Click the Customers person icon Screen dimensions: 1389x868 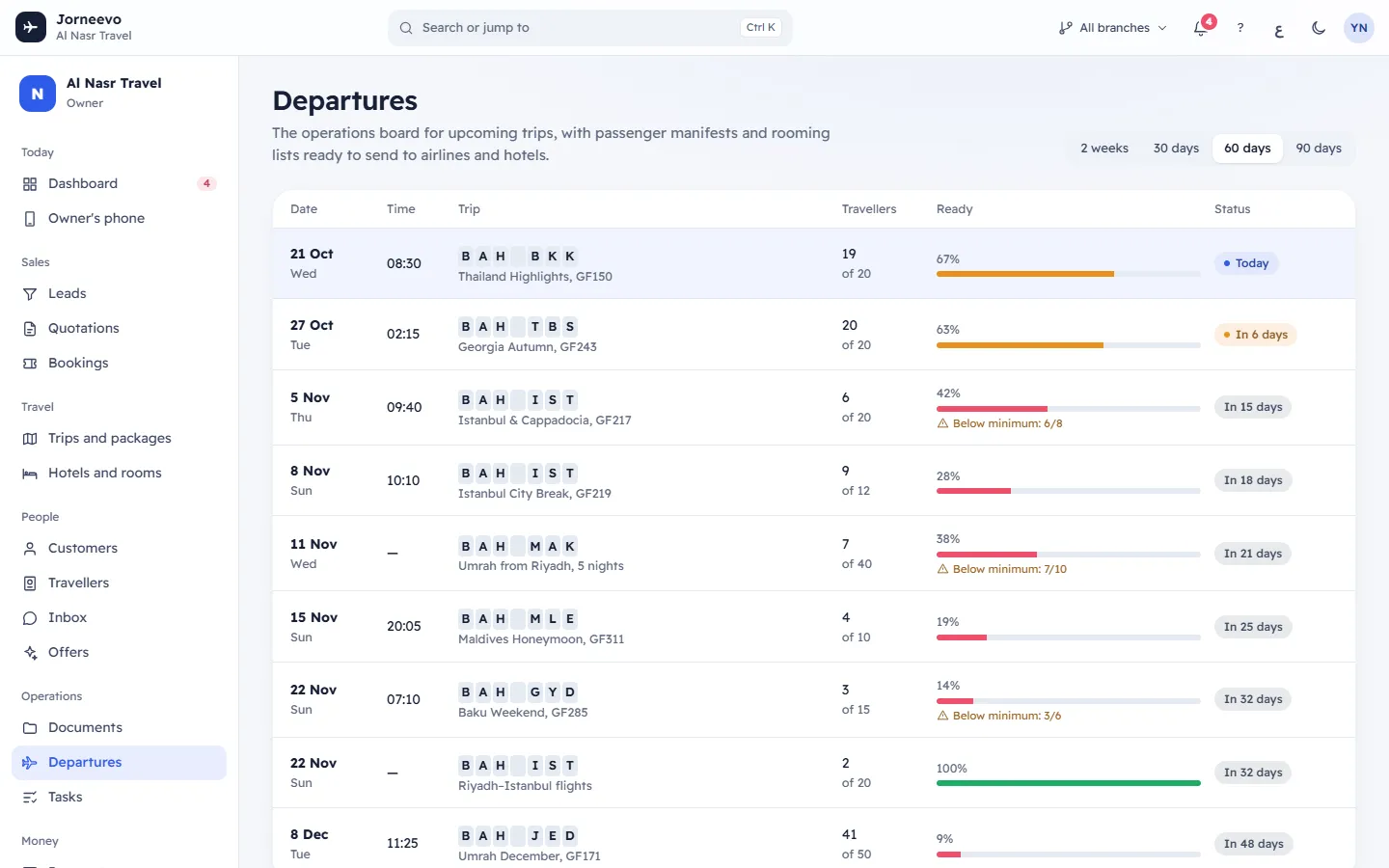30,549
